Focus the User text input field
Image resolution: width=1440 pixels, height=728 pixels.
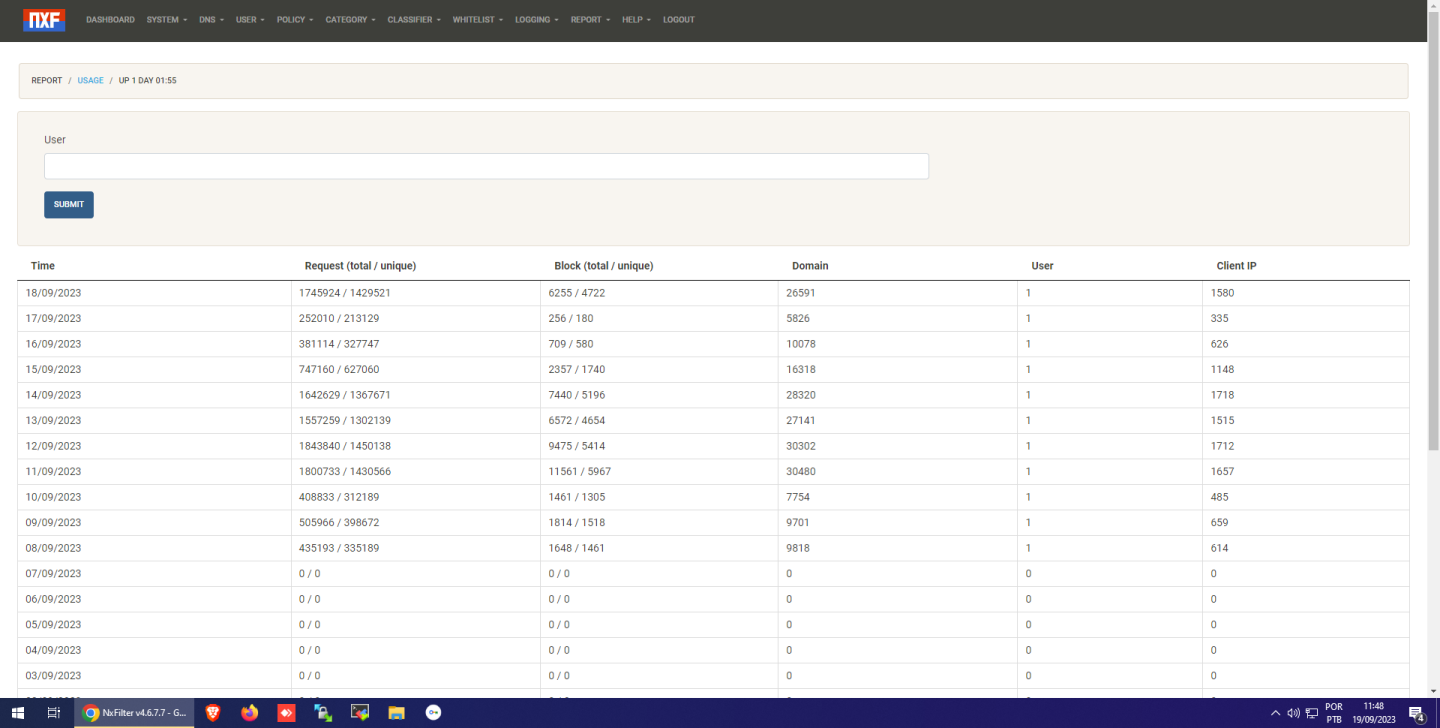point(486,166)
